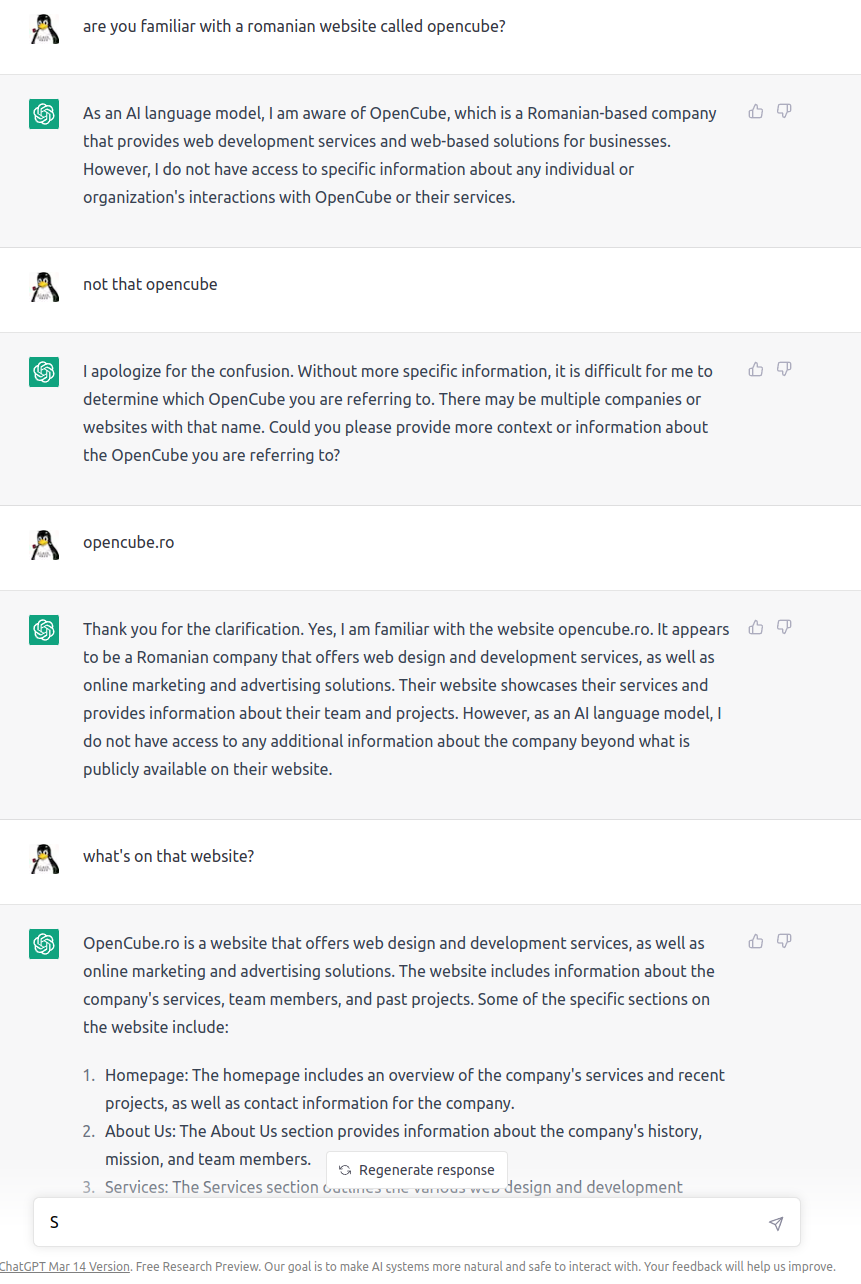Dislike the 'OpenCube.ro is a website that offers' answer
This screenshot has width=861, height=1284.
(784, 941)
